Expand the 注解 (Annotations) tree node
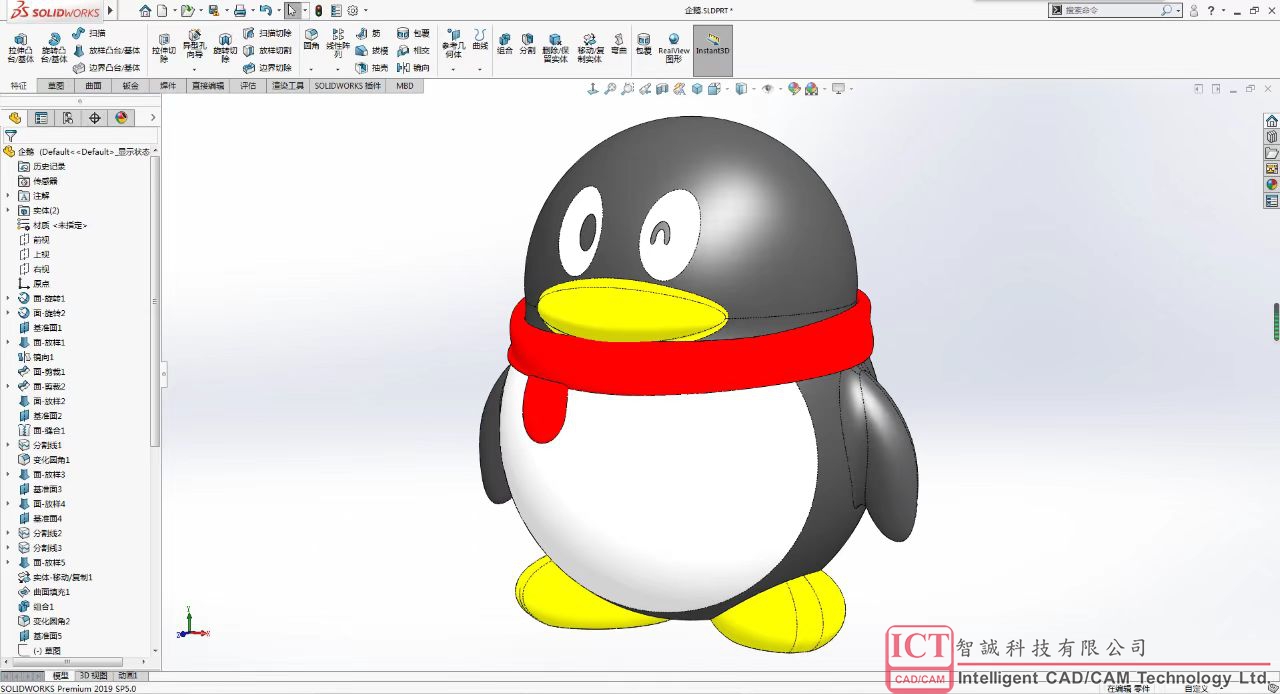This screenshot has width=1280, height=694. pos(8,196)
